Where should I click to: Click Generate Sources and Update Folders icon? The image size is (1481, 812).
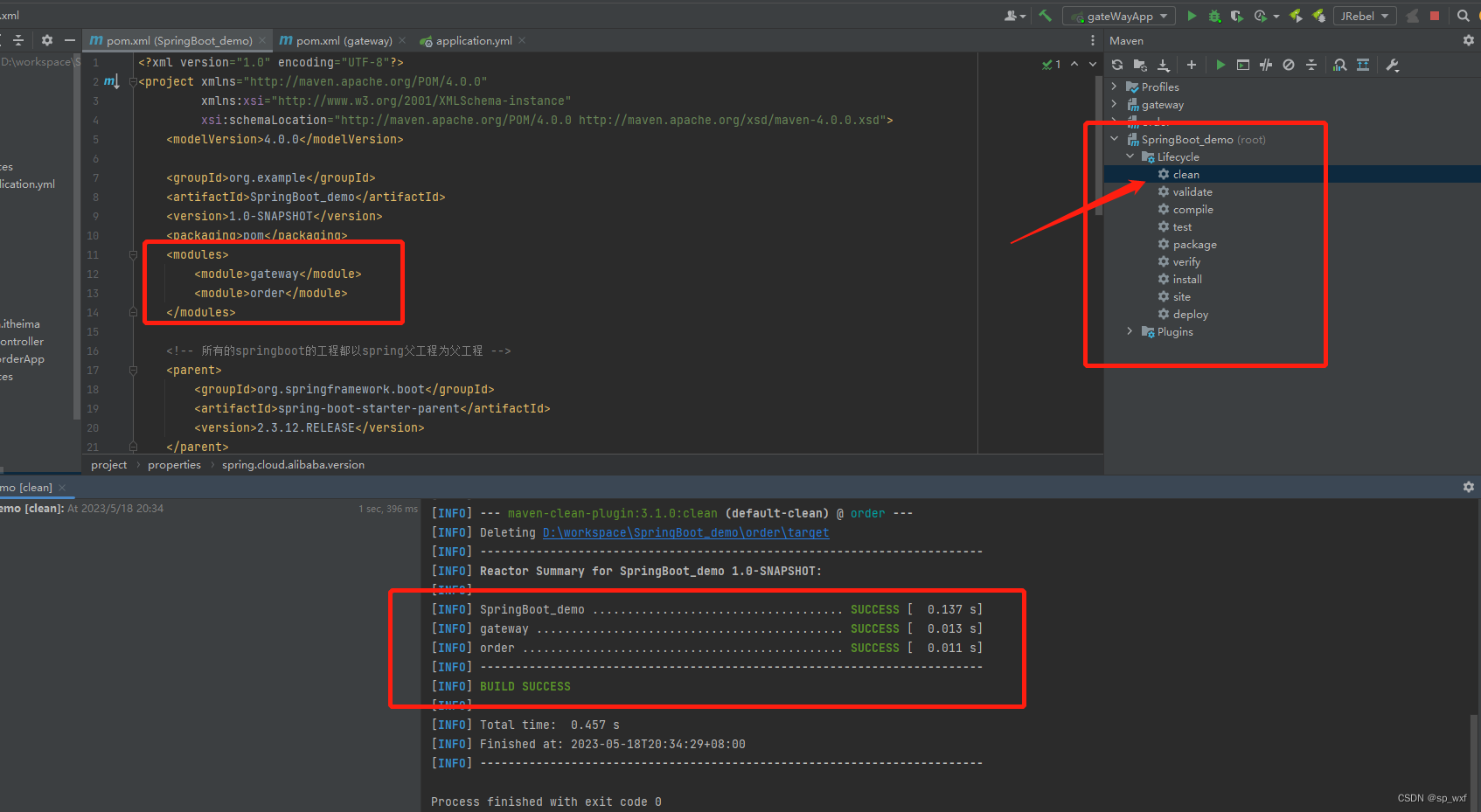(1140, 65)
